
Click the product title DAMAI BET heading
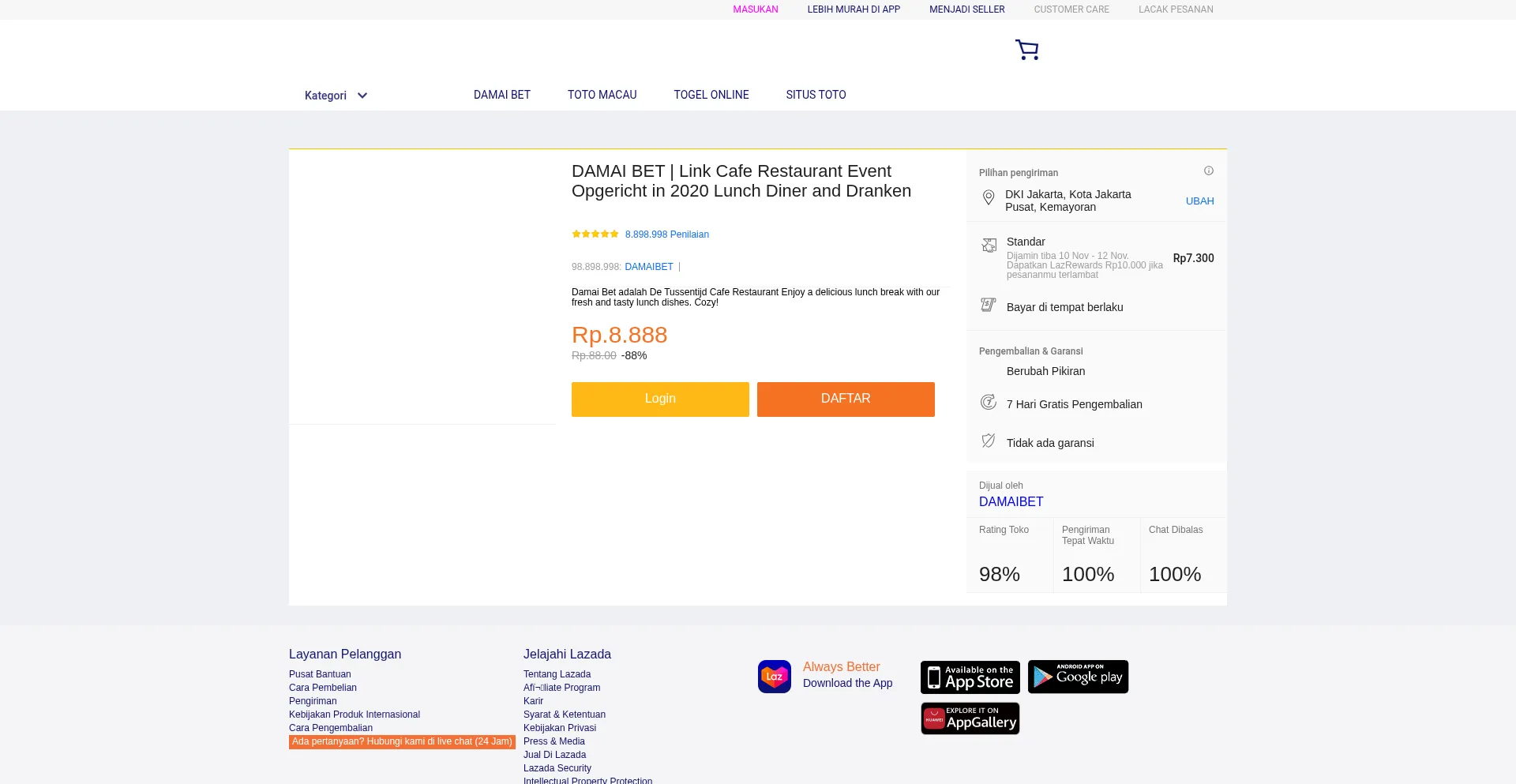[x=741, y=181]
